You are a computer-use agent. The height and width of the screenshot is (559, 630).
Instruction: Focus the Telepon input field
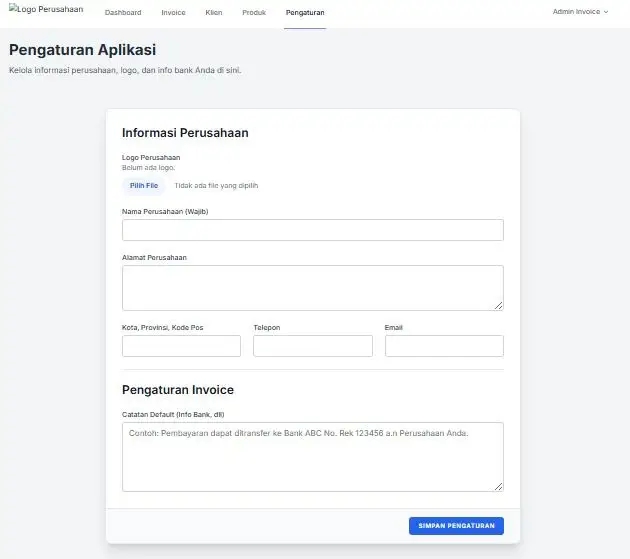[x=313, y=346]
